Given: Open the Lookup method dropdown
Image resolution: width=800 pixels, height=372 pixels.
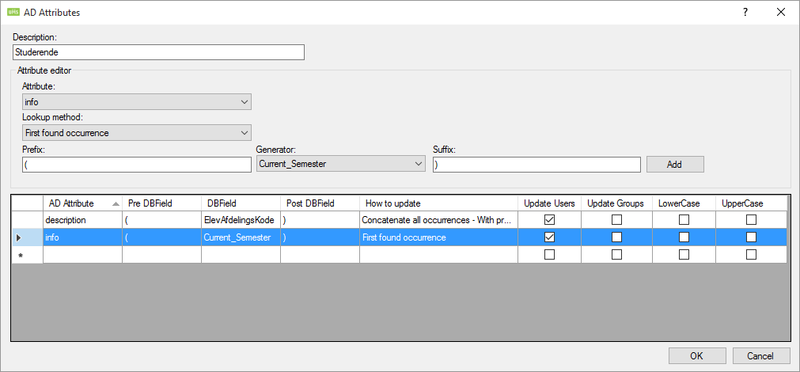Looking at the screenshot, I should (x=137, y=133).
